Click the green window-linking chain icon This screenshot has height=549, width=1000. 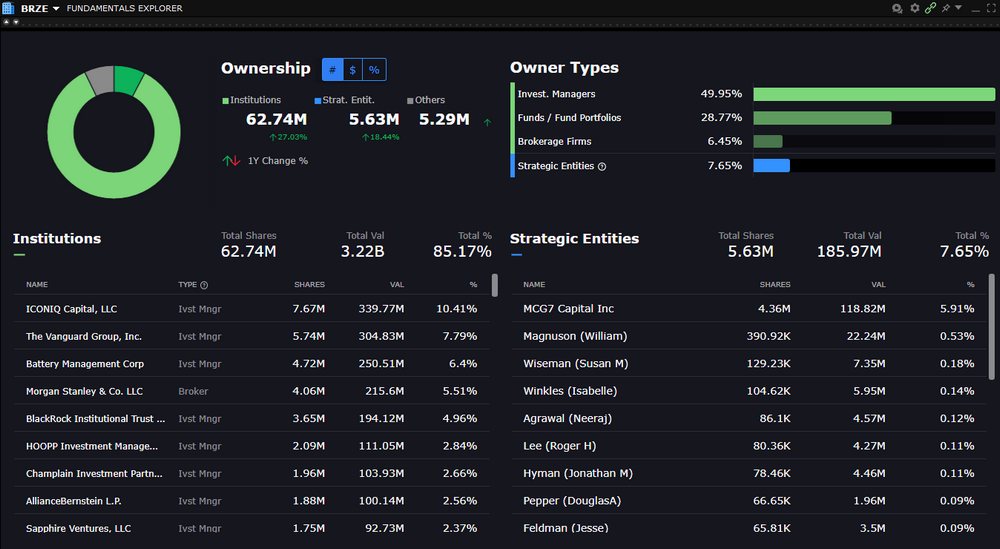(x=930, y=8)
